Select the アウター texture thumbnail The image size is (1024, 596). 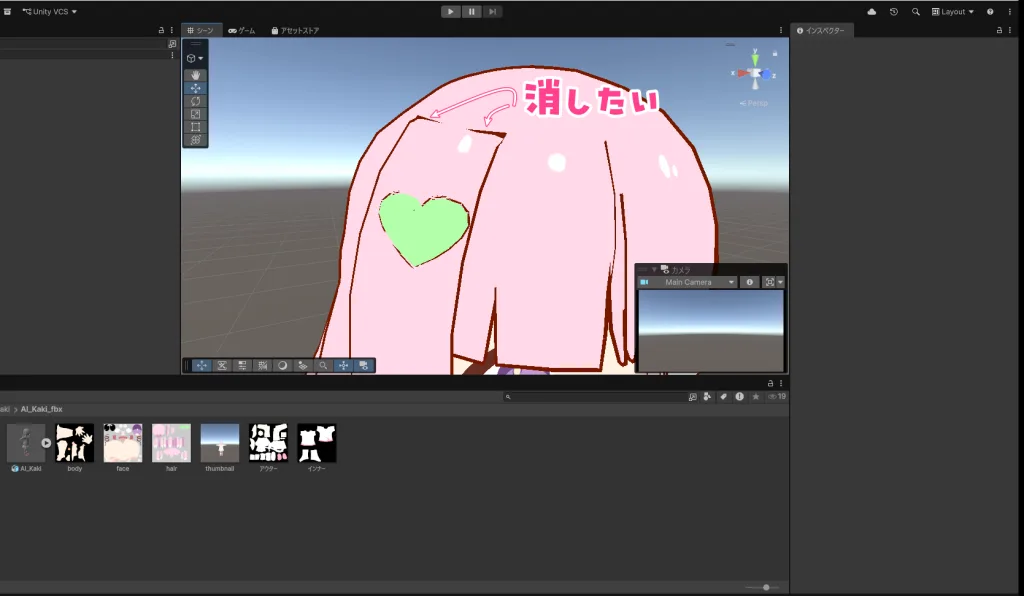click(268, 443)
